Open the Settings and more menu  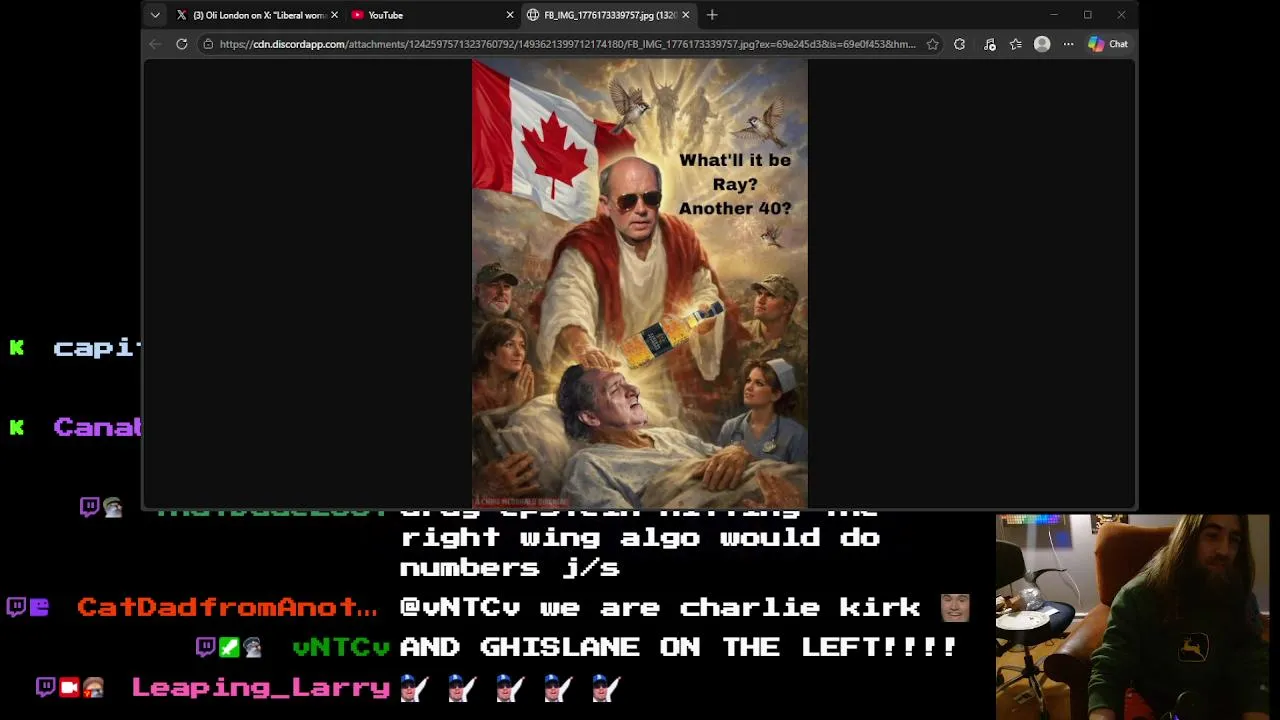[x=1068, y=44]
